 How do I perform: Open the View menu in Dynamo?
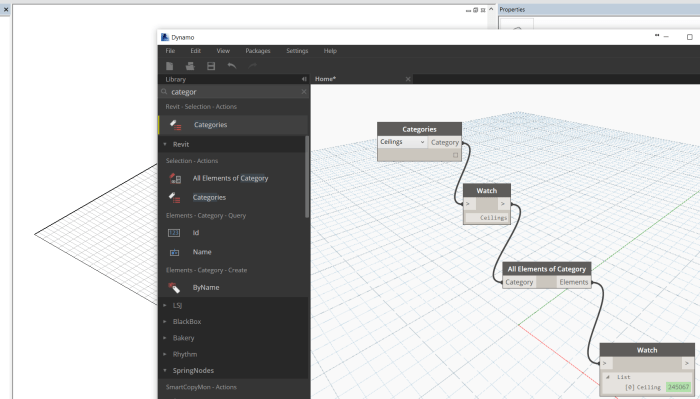(x=223, y=51)
